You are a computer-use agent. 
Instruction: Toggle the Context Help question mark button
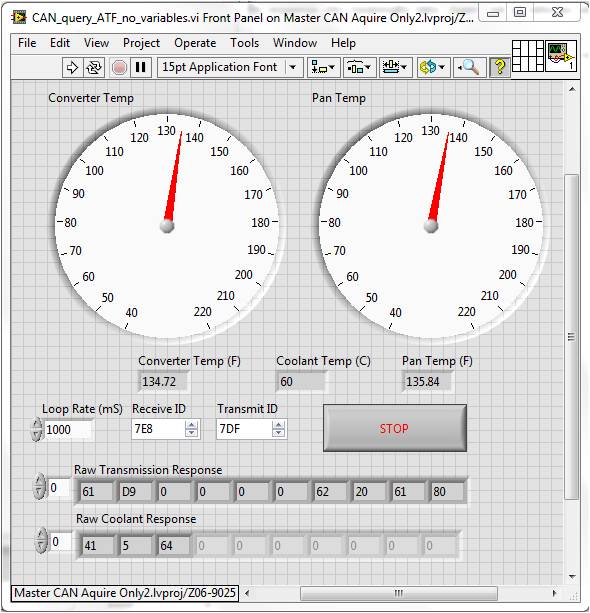tap(499, 68)
